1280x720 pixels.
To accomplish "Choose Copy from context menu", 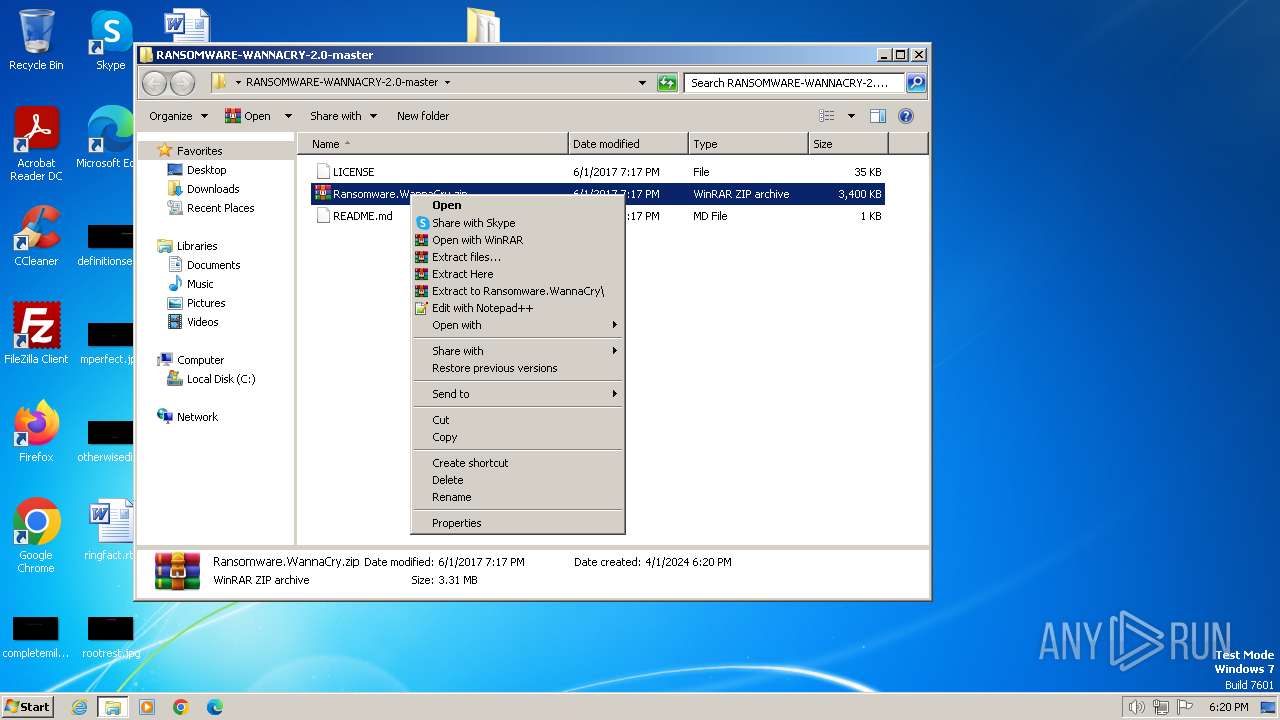I will [x=518, y=437].
